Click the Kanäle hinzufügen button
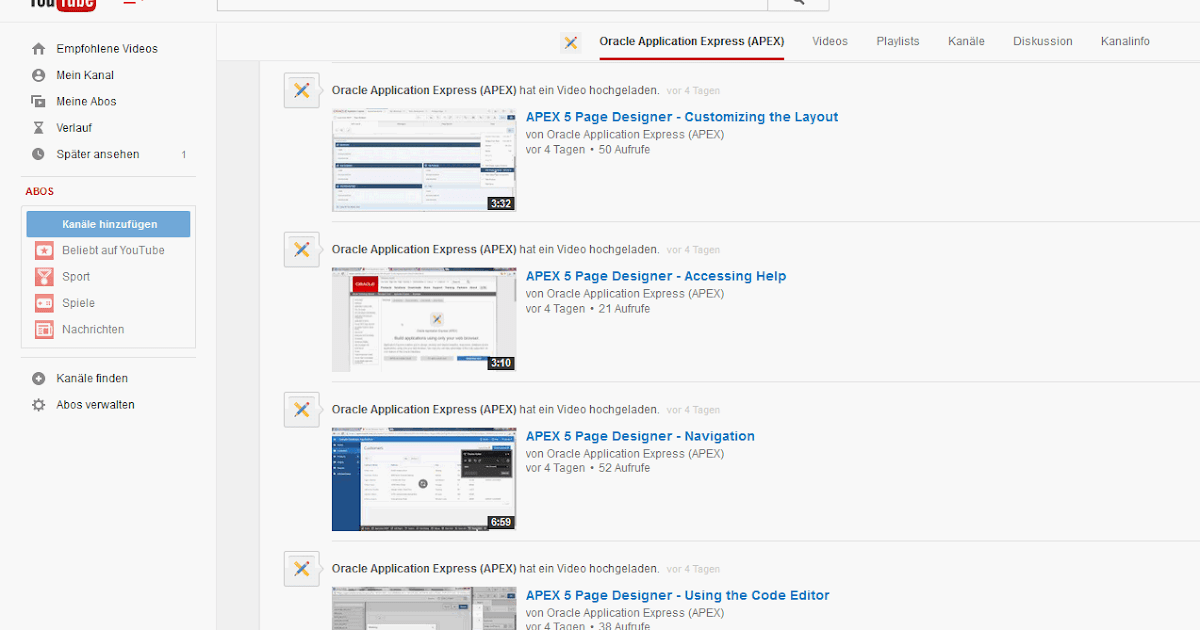Image resolution: width=1200 pixels, height=630 pixels. pyautogui.click(x=108, y=224)
